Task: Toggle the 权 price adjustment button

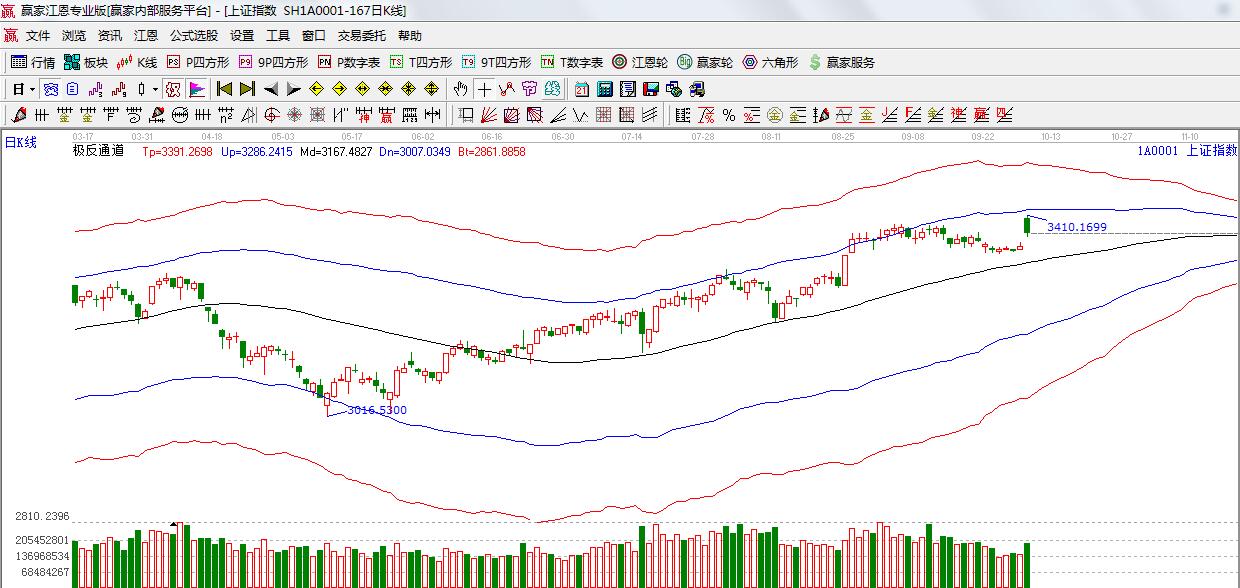Action: pyautogui.click(x=174, y=89)
